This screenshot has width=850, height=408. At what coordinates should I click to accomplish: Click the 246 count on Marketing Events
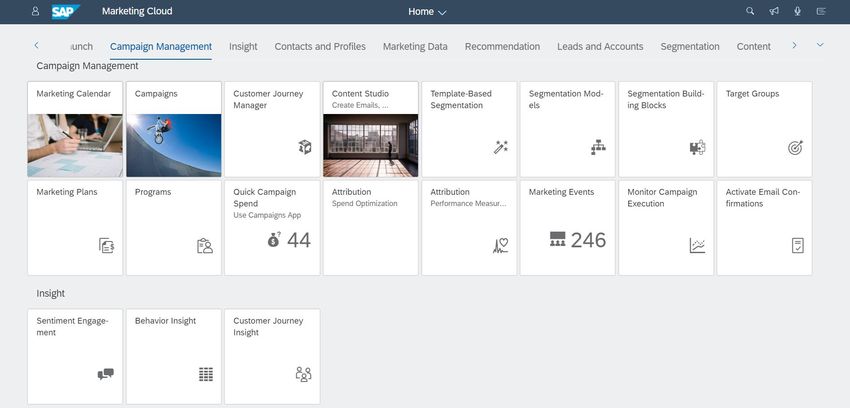588,240
